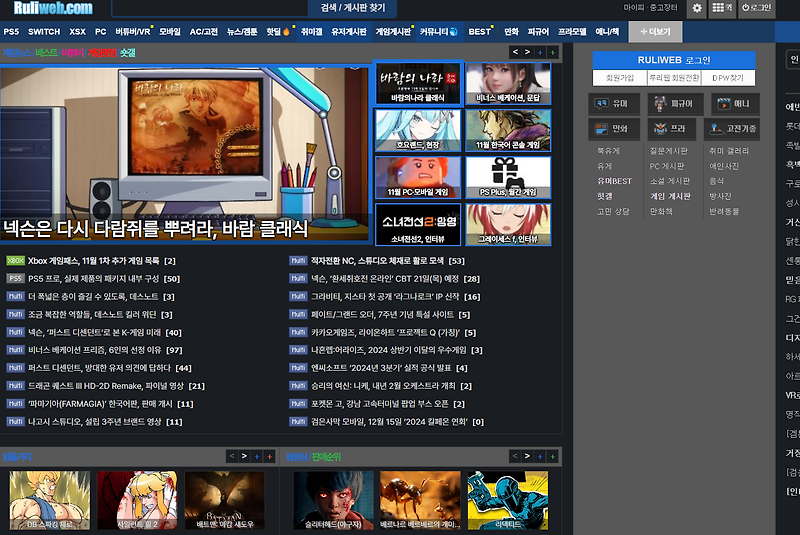Open the 고전게임 shortcut icon in sidebar

click(732, 129)
